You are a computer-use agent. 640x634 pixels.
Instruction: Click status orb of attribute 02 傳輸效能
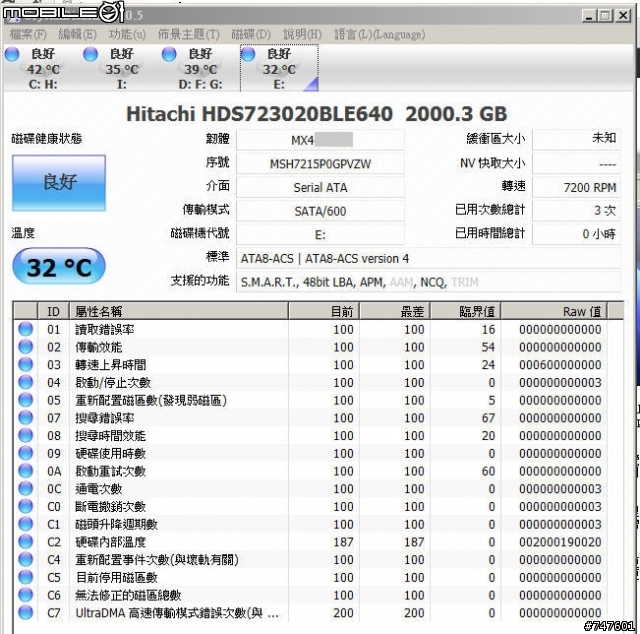[26, 347]
